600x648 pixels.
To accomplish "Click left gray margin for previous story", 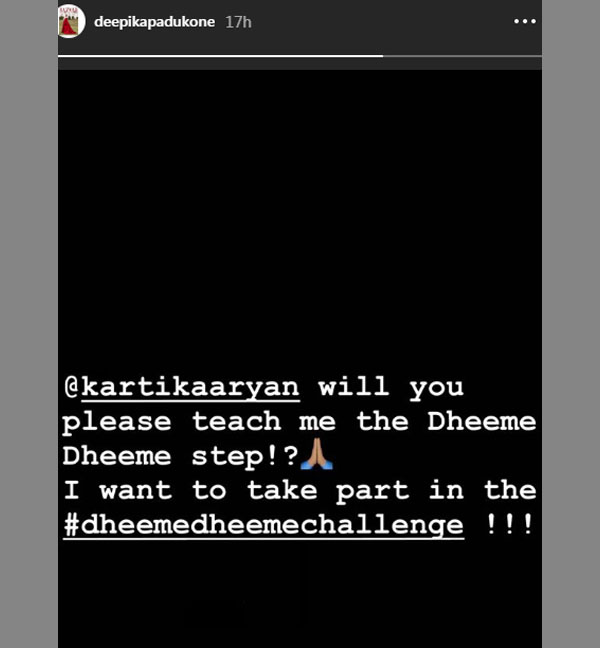I will 29,324.
